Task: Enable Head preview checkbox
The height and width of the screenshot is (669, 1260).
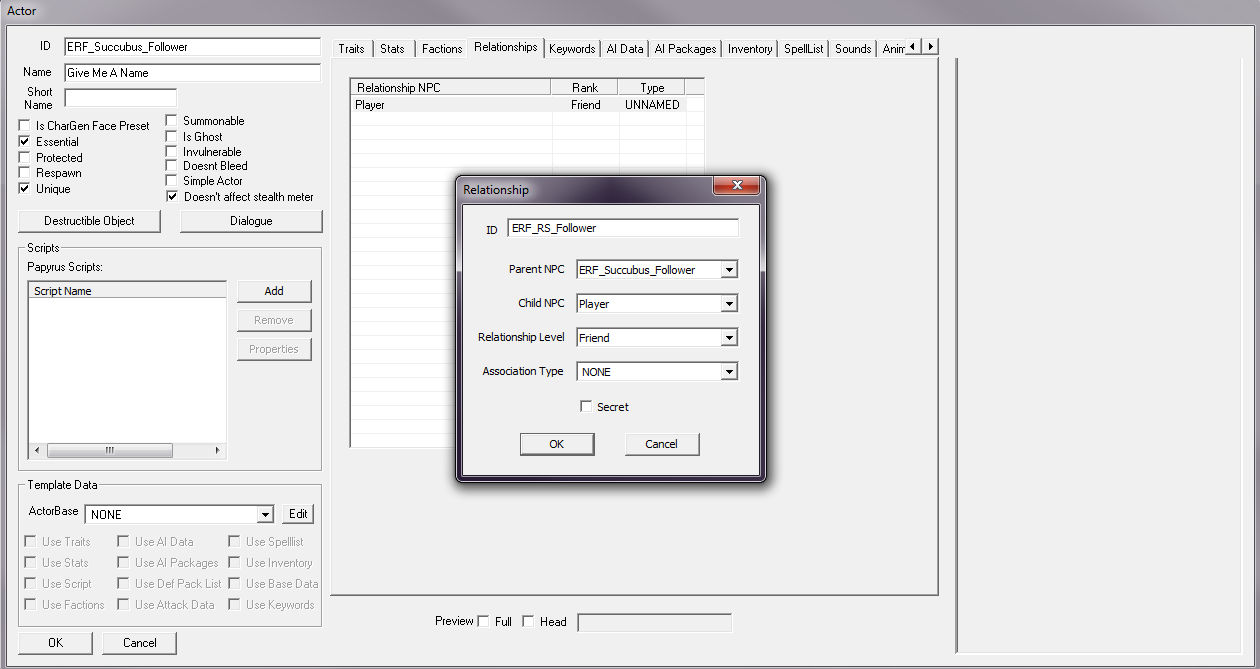Action: coord(529,621)
